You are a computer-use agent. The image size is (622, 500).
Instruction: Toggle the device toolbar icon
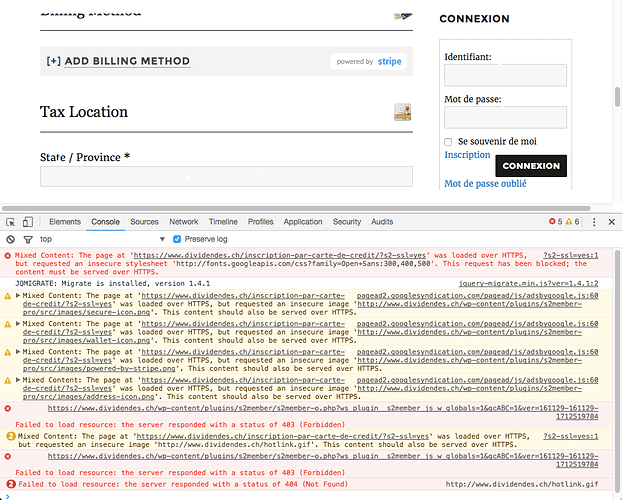point(27,222)
